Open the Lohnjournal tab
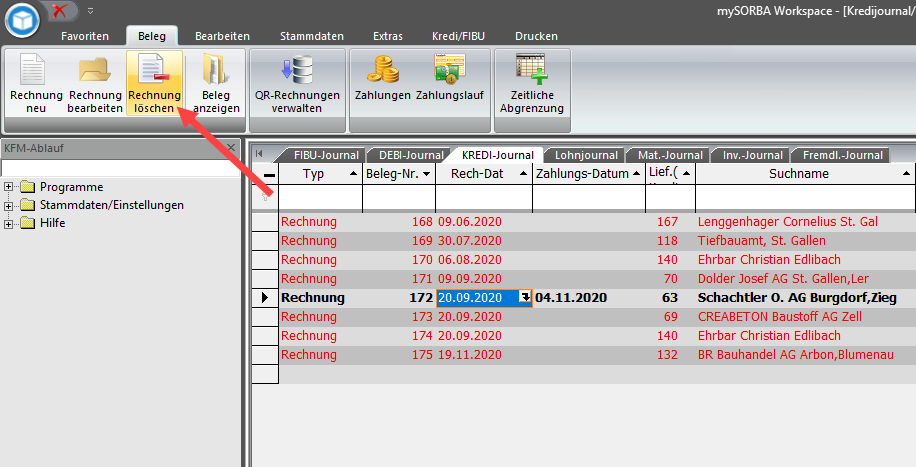 point(586,155)
